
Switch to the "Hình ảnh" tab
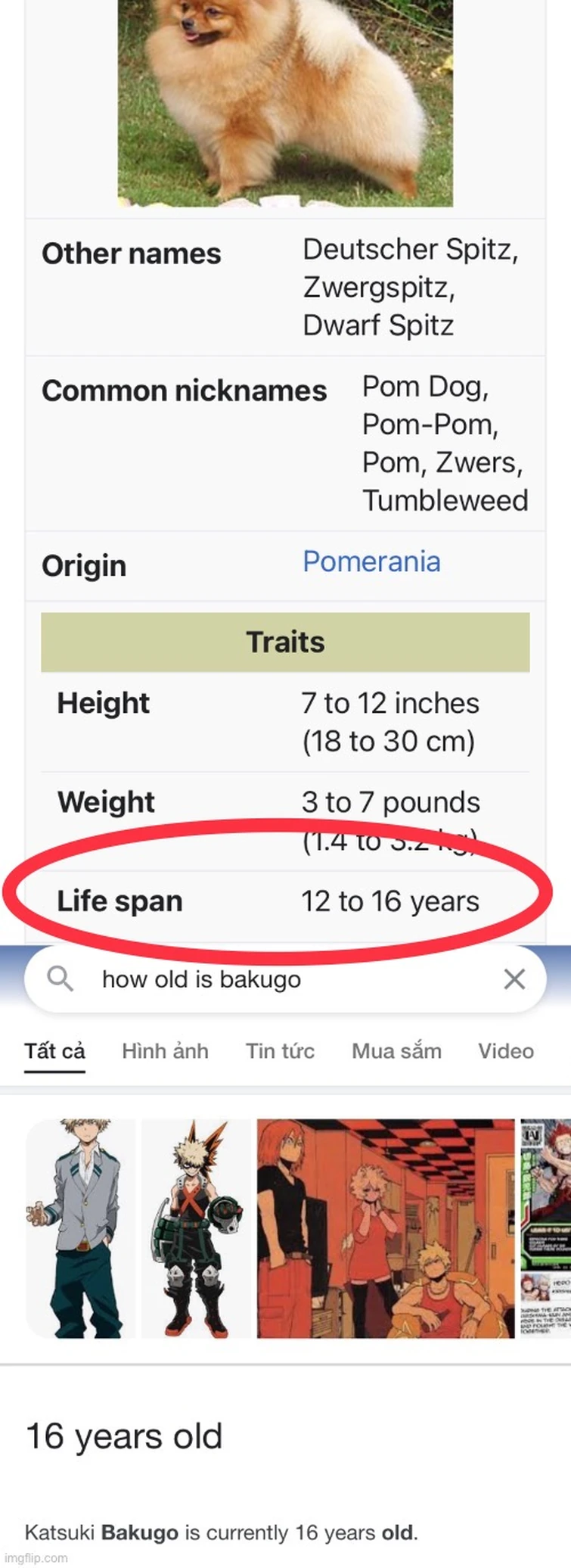coord(165,1050)
